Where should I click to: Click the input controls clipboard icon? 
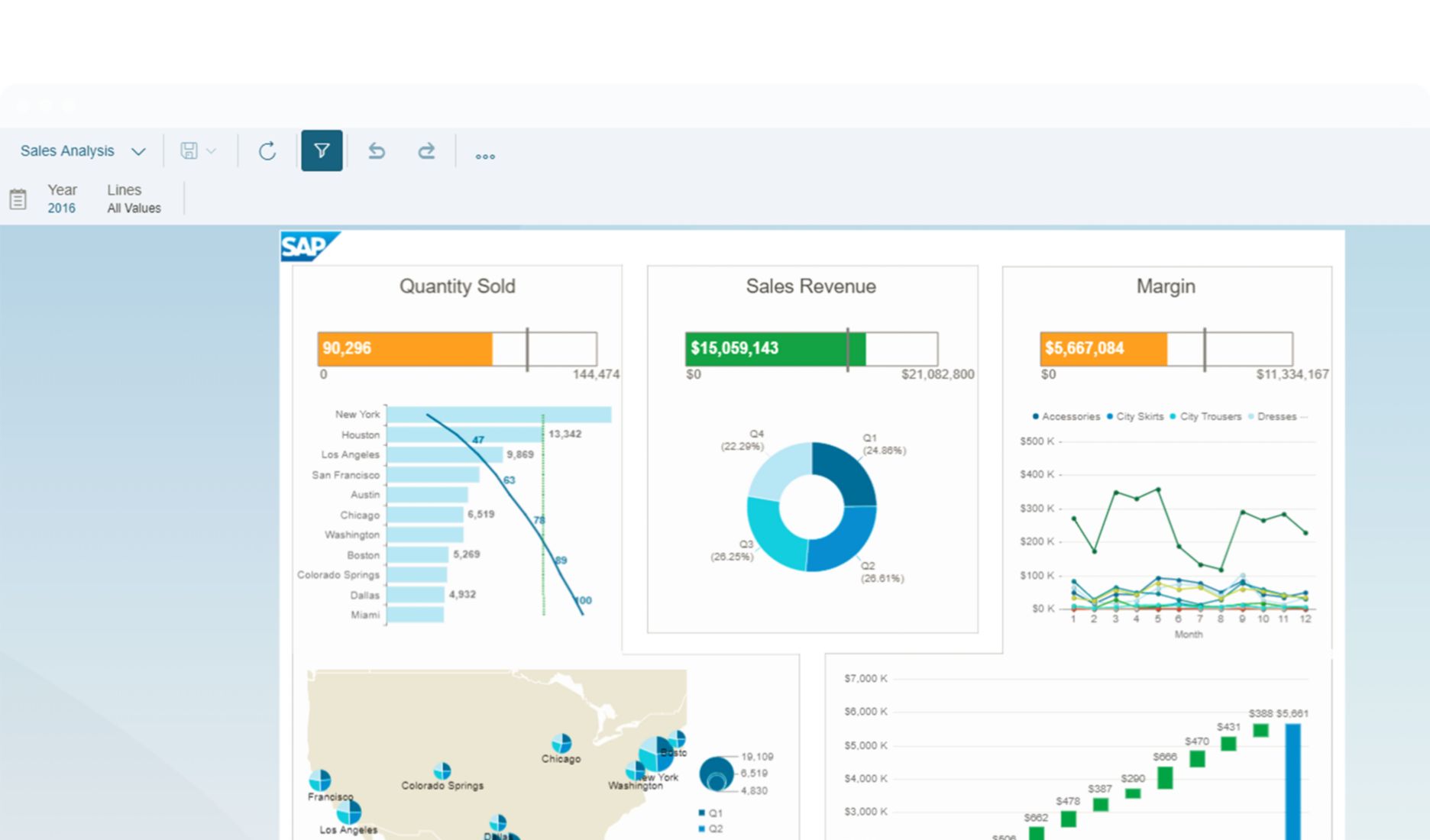(18, 199)
